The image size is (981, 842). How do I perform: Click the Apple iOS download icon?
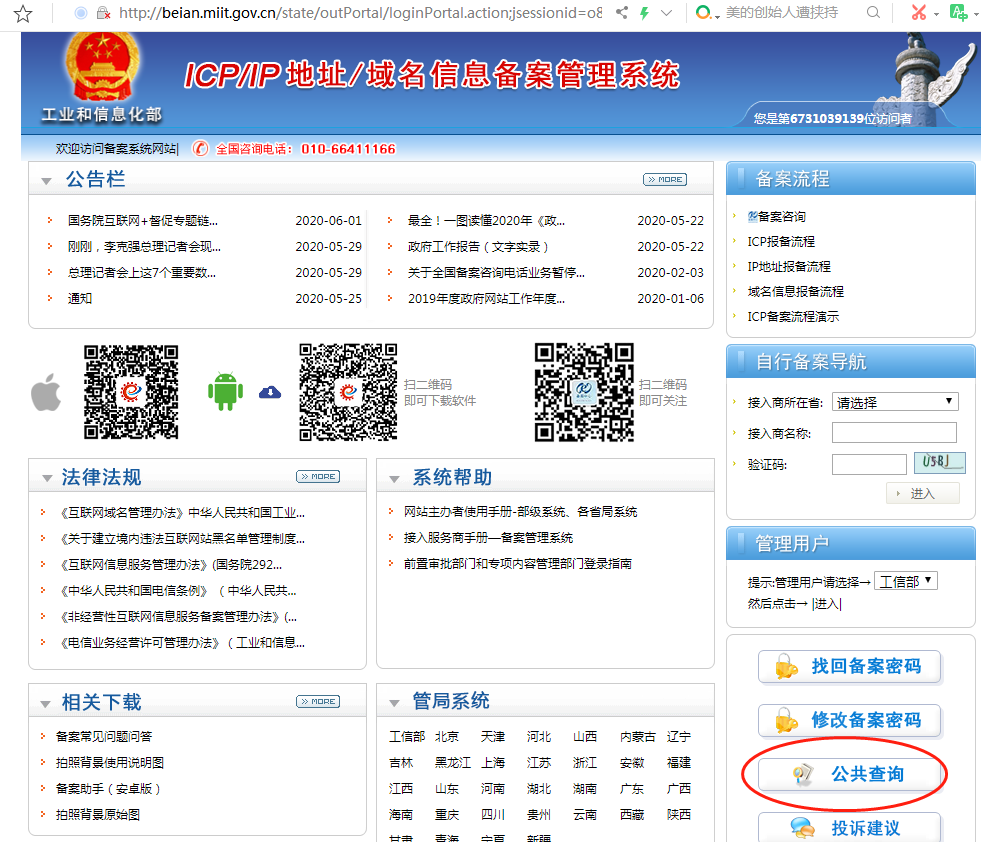[46, 392]
